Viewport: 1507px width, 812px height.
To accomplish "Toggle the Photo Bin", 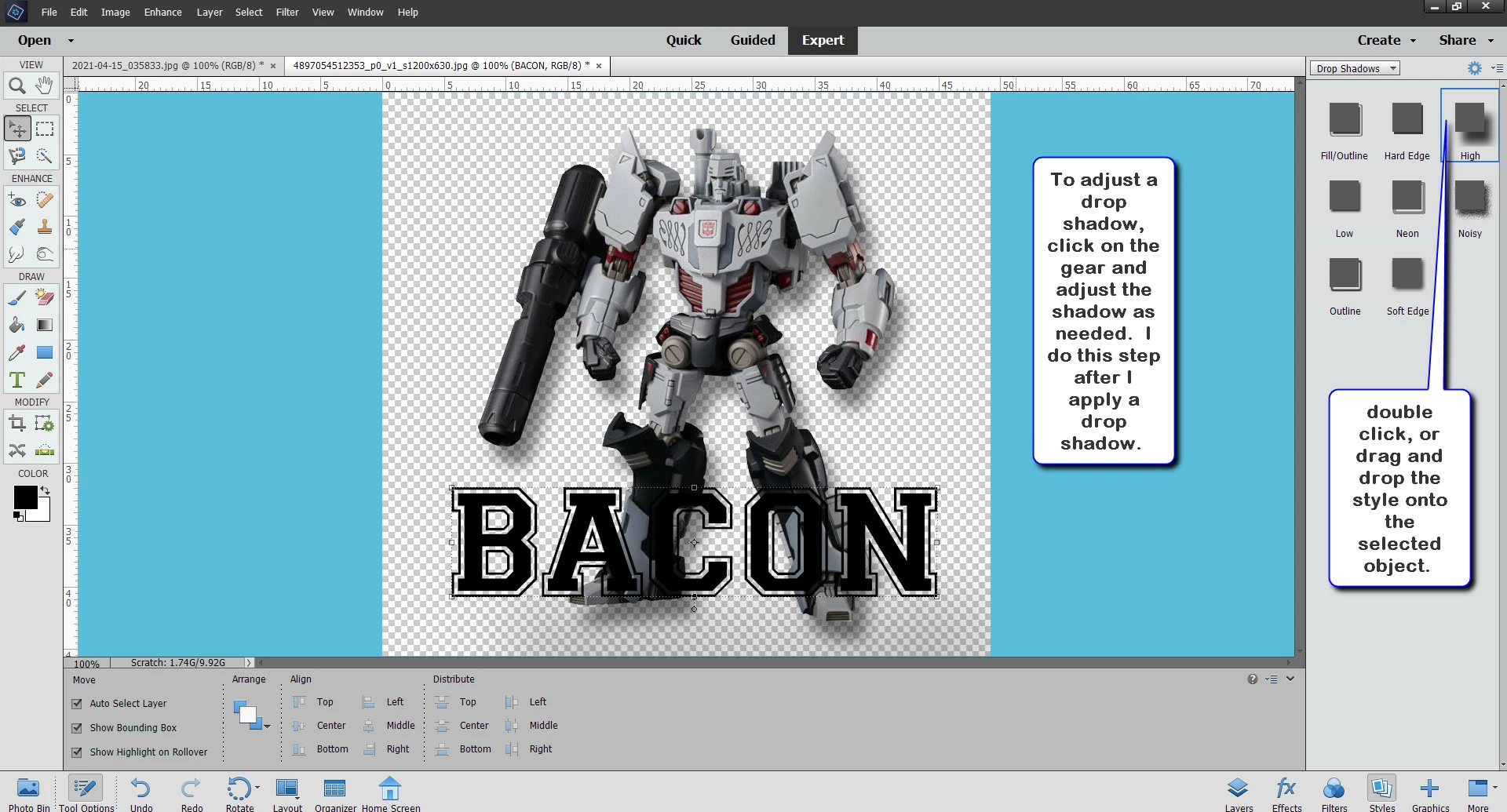I will pyautogui.click(x=29, y=793).
